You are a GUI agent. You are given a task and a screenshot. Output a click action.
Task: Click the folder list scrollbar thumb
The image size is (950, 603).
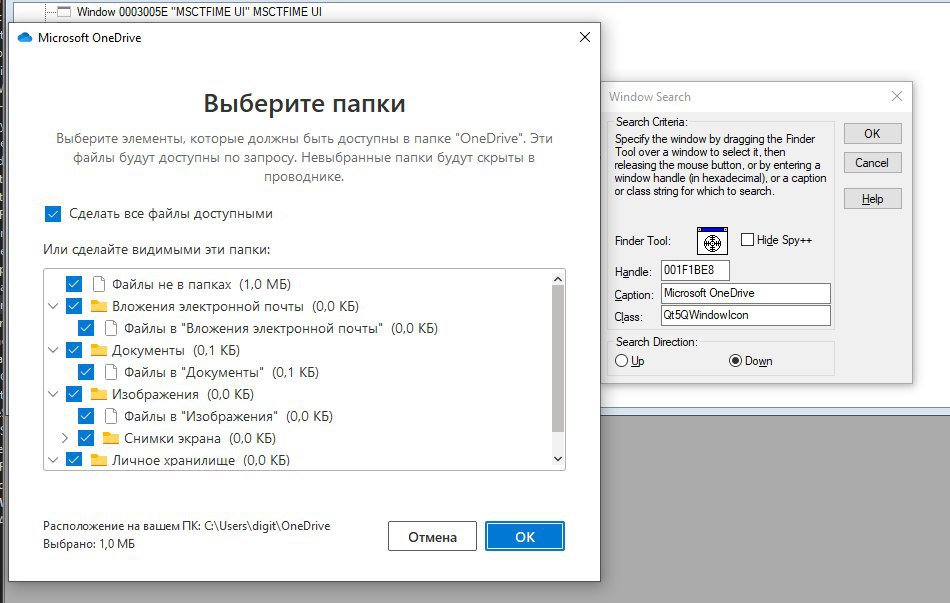pos(558,359)
